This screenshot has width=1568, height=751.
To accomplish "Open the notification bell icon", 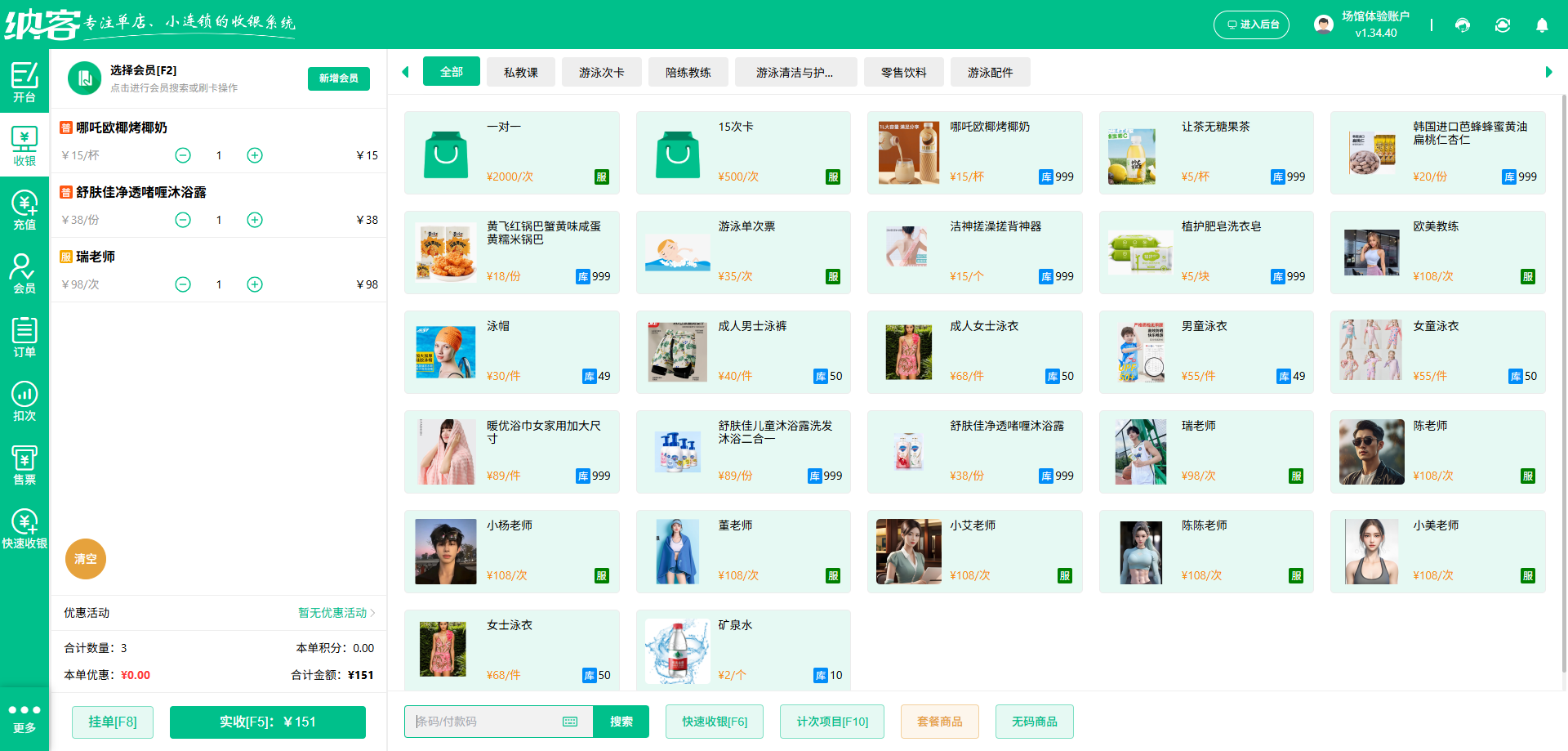I will [x=1542, y=25].
